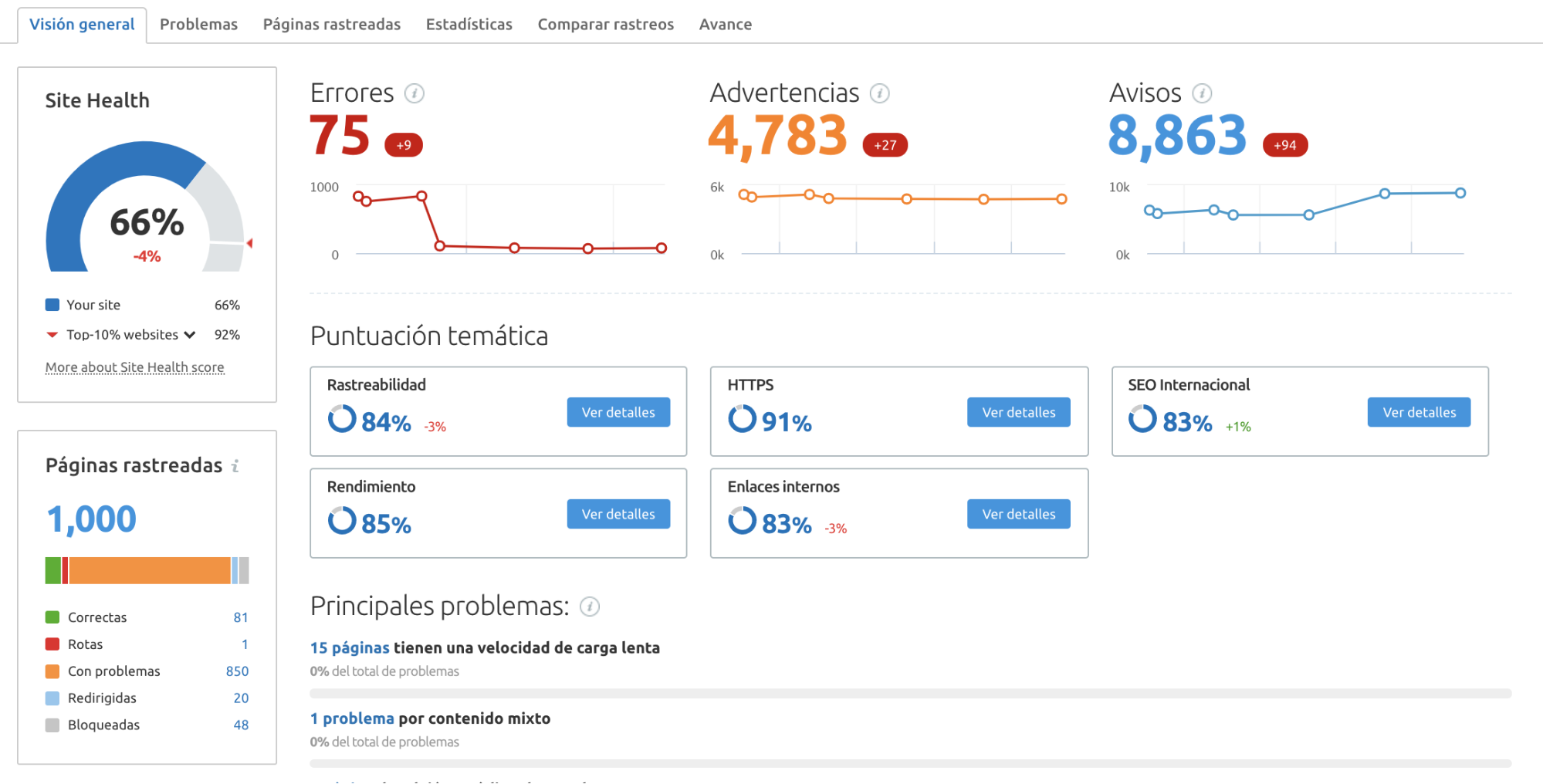Click the SEO Internacional donut score icon

1142,419
